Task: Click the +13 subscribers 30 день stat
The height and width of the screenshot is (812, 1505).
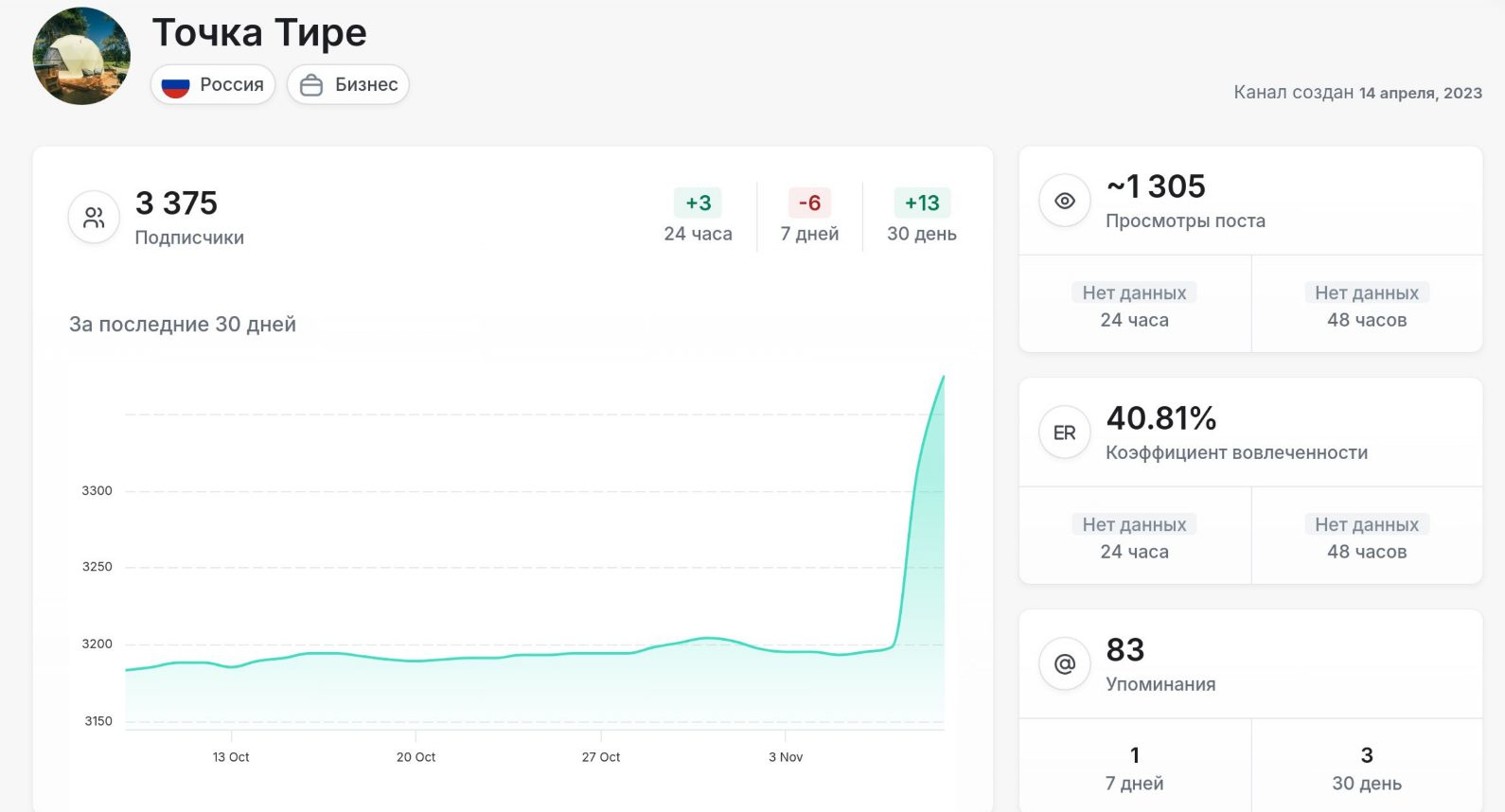Action: coord(921,217)
